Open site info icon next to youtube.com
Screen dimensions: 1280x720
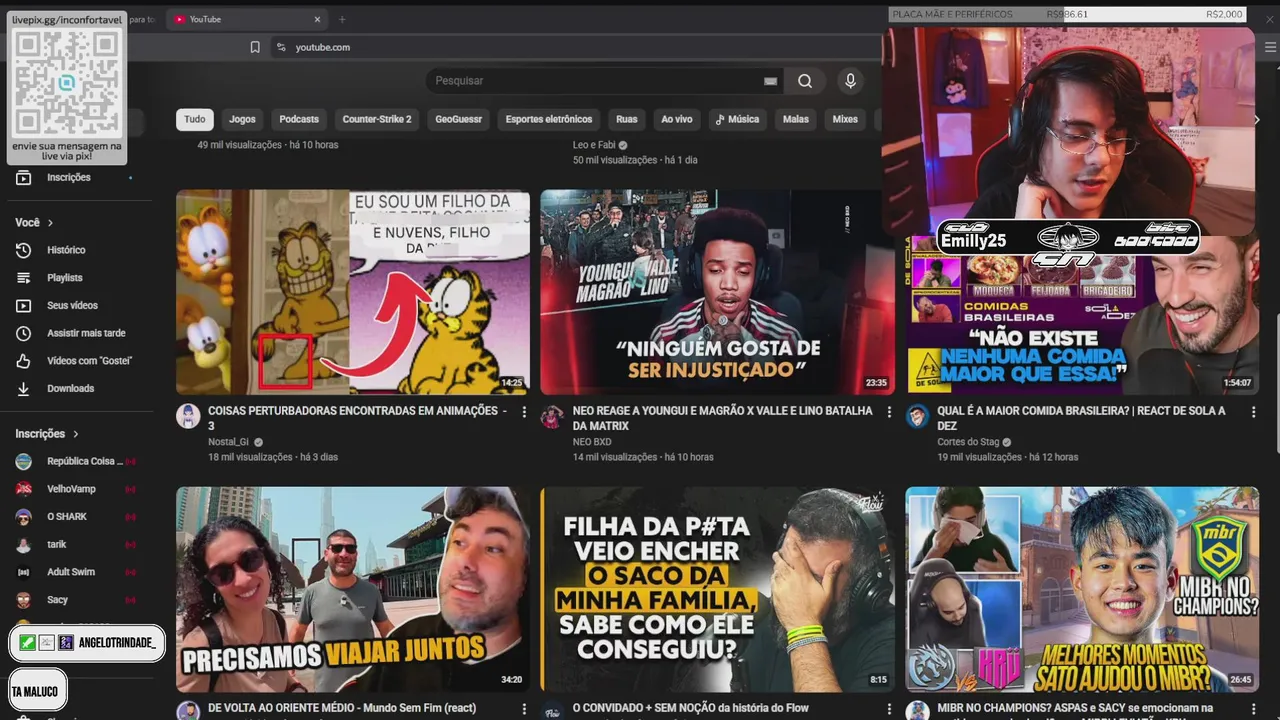tap(281, 47)
